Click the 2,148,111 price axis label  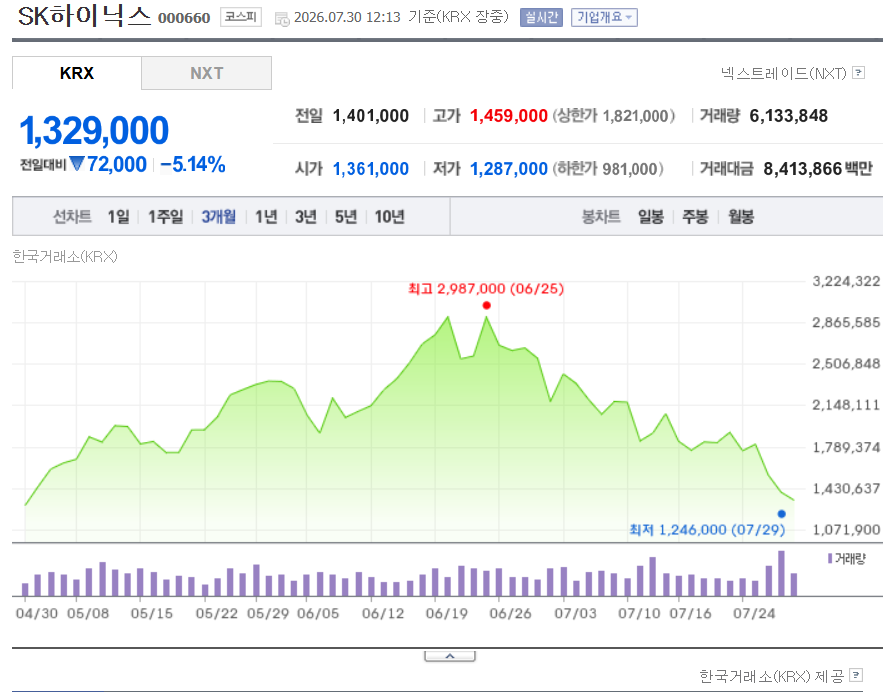pyautogui.click(x=846, y=405)
